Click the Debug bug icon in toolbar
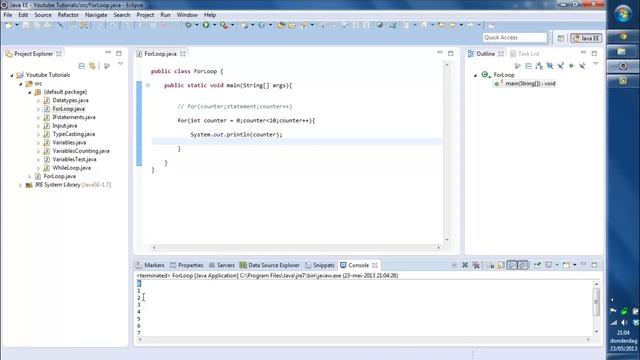This screenshot has height=360, width=640. tap(188, 25)
